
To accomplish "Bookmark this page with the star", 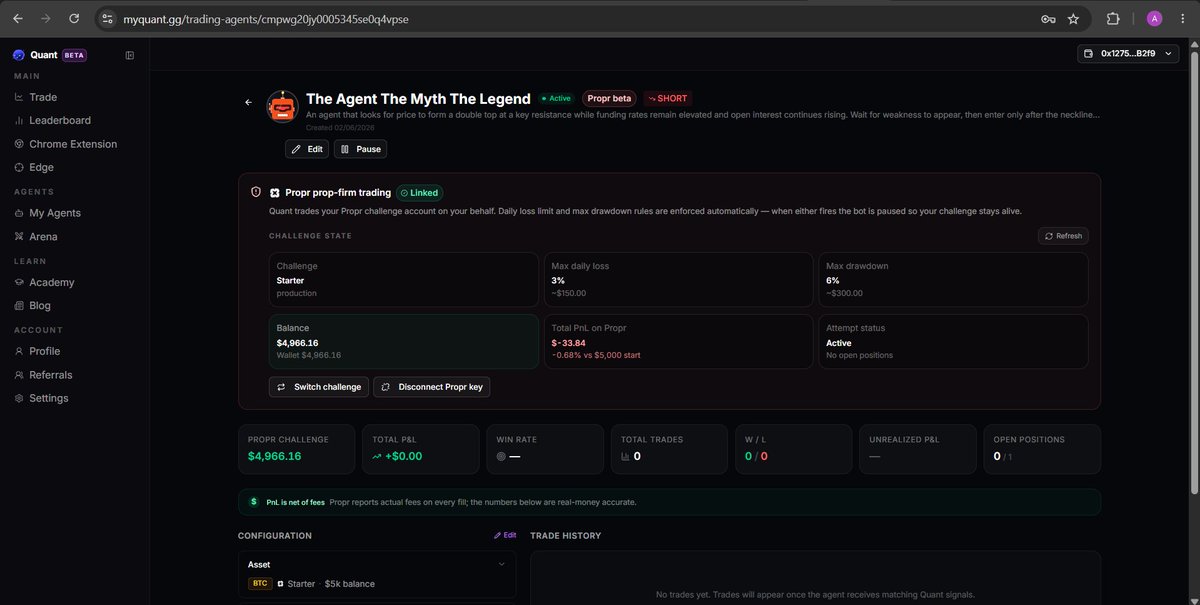I will coord(1073,19).
